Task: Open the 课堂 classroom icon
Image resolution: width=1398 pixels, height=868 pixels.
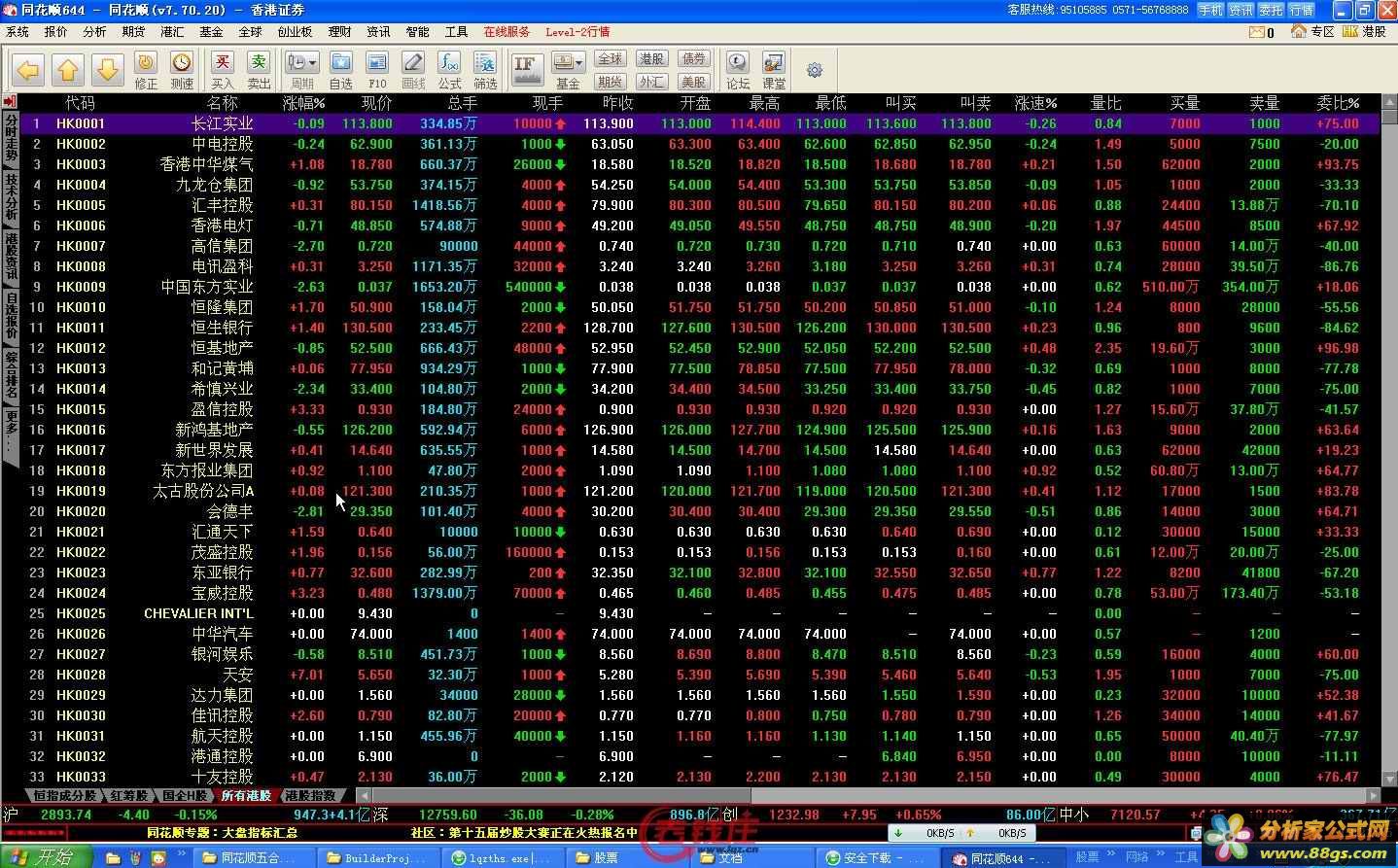Action: click(x=774, y=70)
